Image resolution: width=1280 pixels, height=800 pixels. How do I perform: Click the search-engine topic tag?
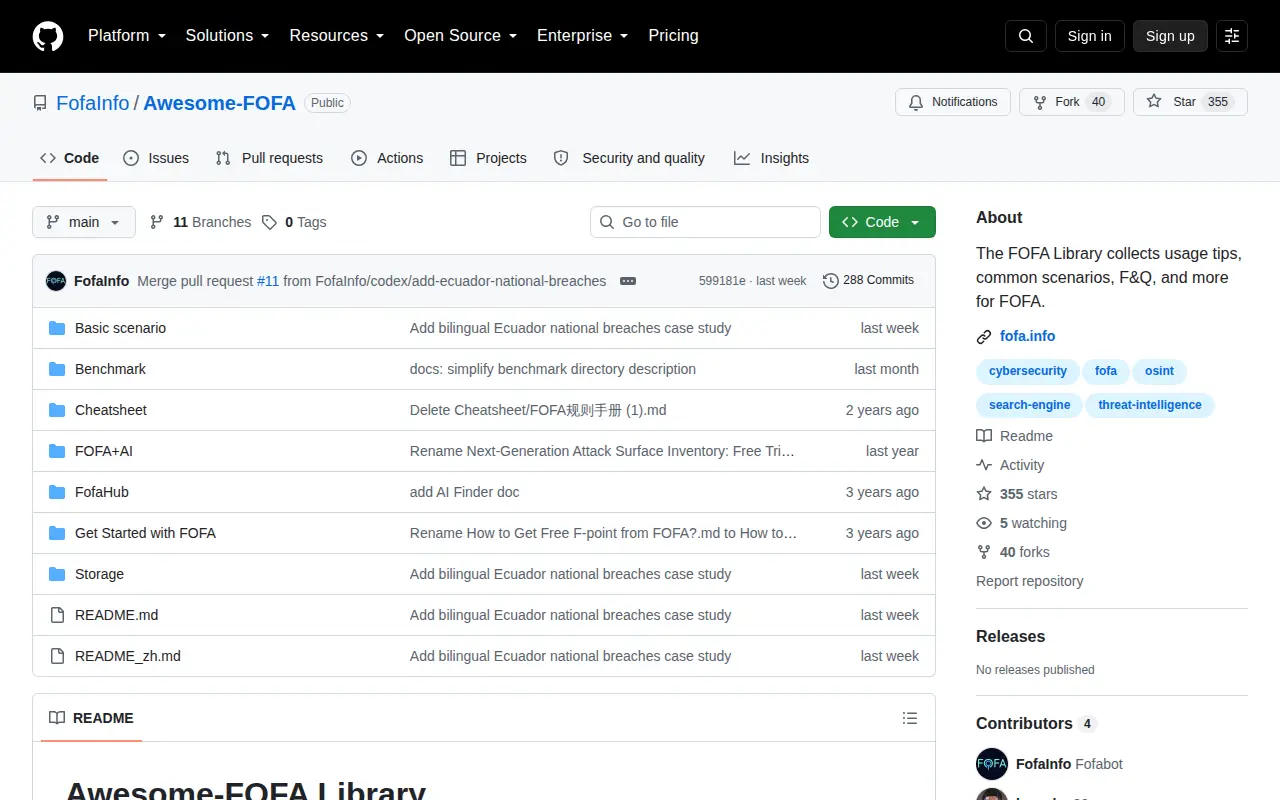(x=1030, y=405)
